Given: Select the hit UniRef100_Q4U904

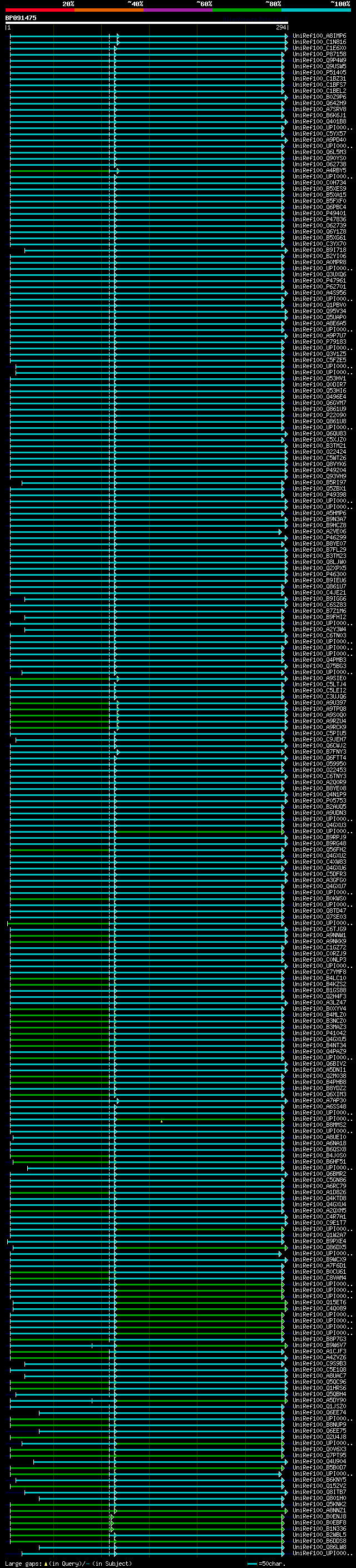Looking at the screenshot, I should [319, 1461].
